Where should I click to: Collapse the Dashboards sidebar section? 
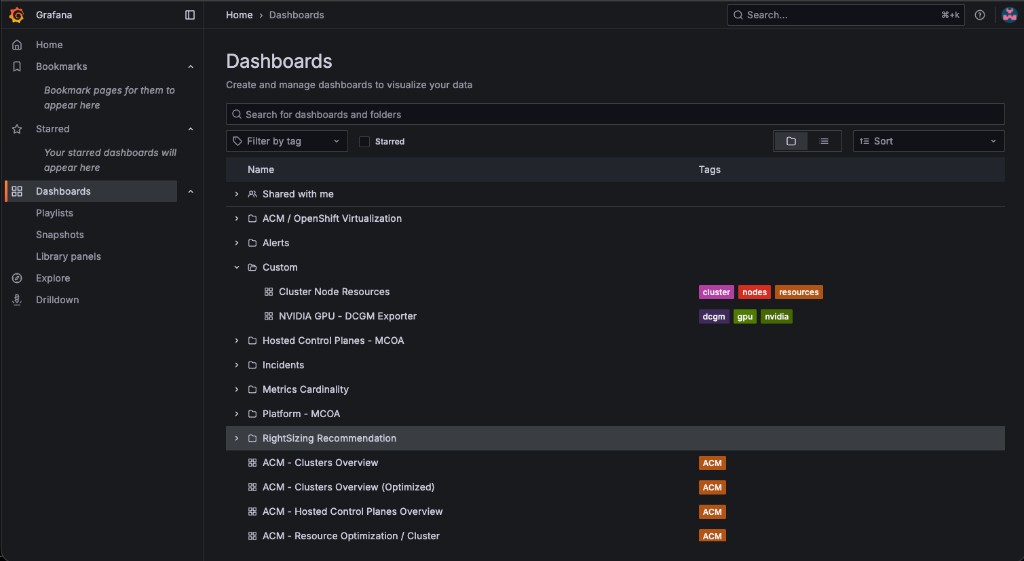(191, 191)
